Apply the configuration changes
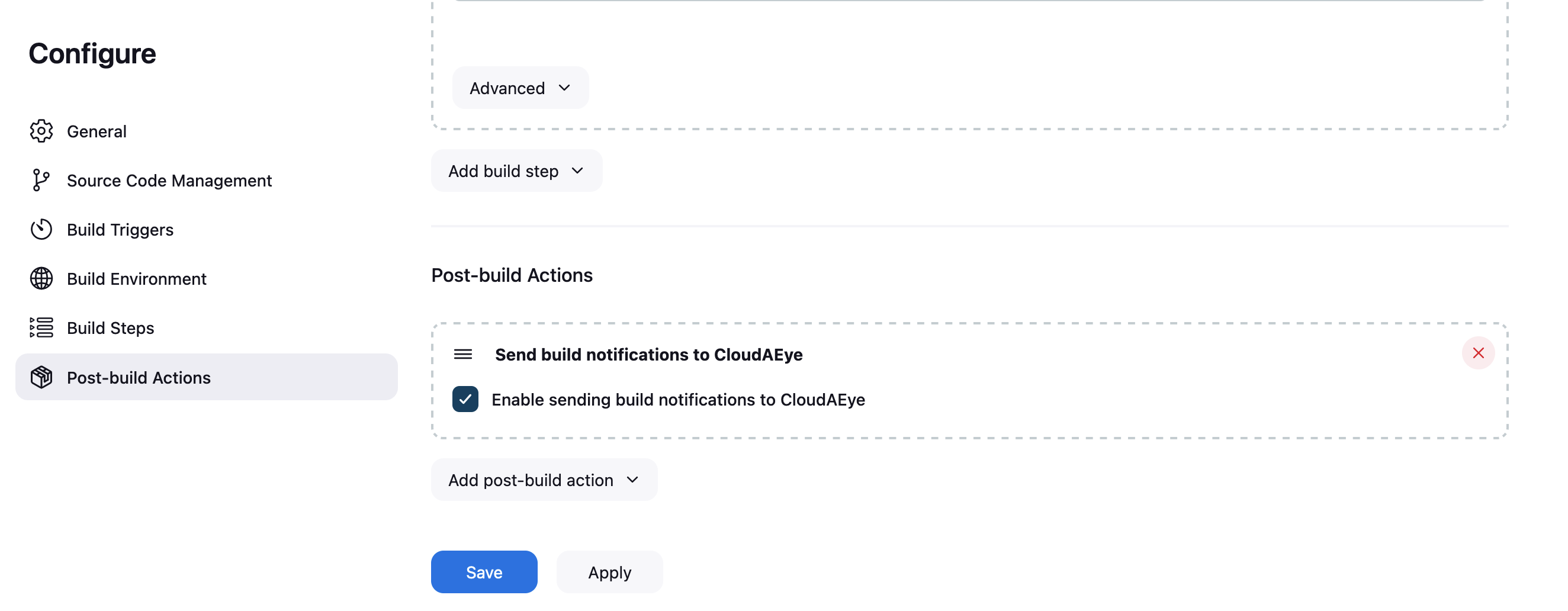 pyautogui.click(x=609, y=573)
